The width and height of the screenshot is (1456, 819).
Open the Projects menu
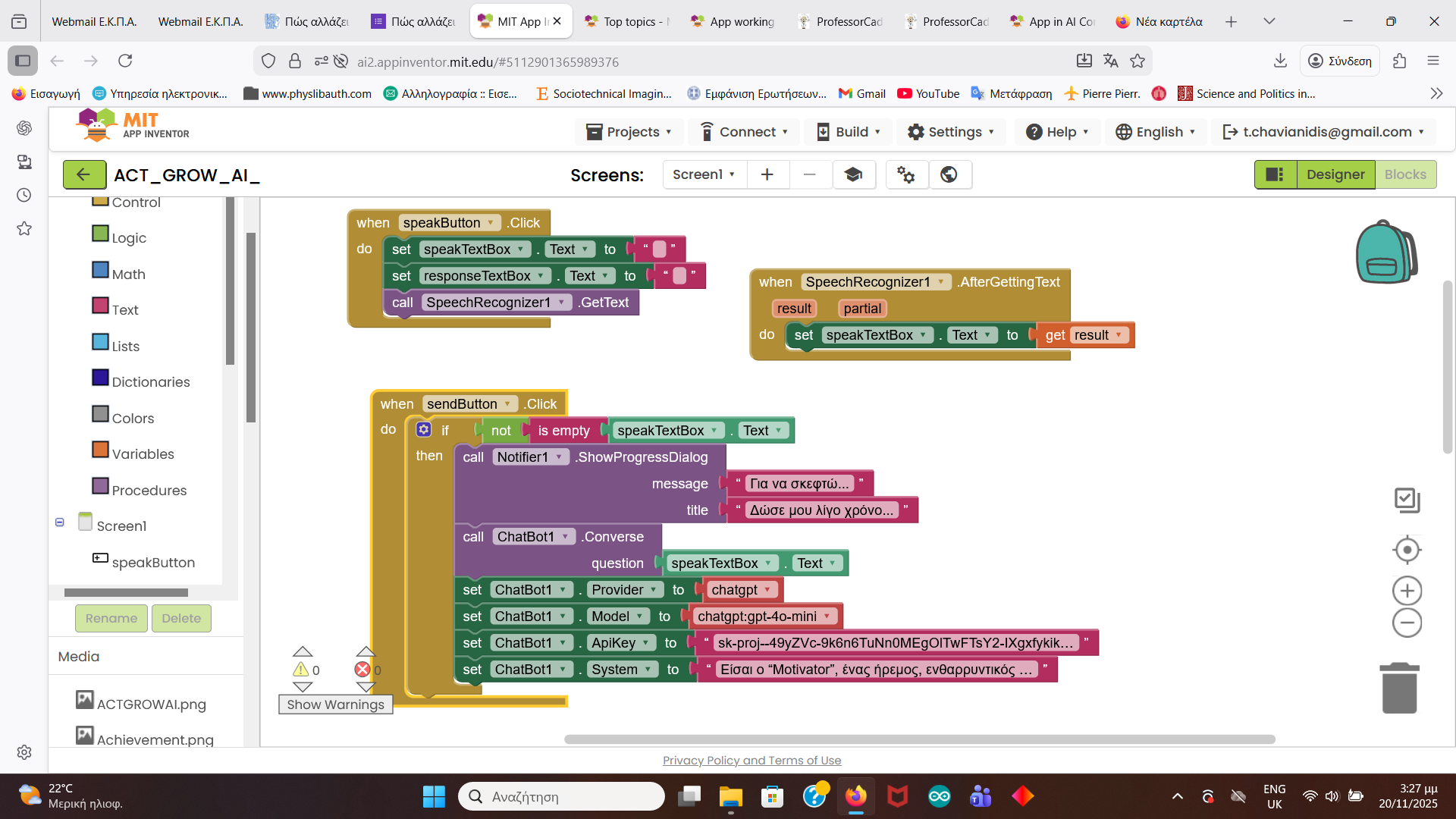(629, 132)
